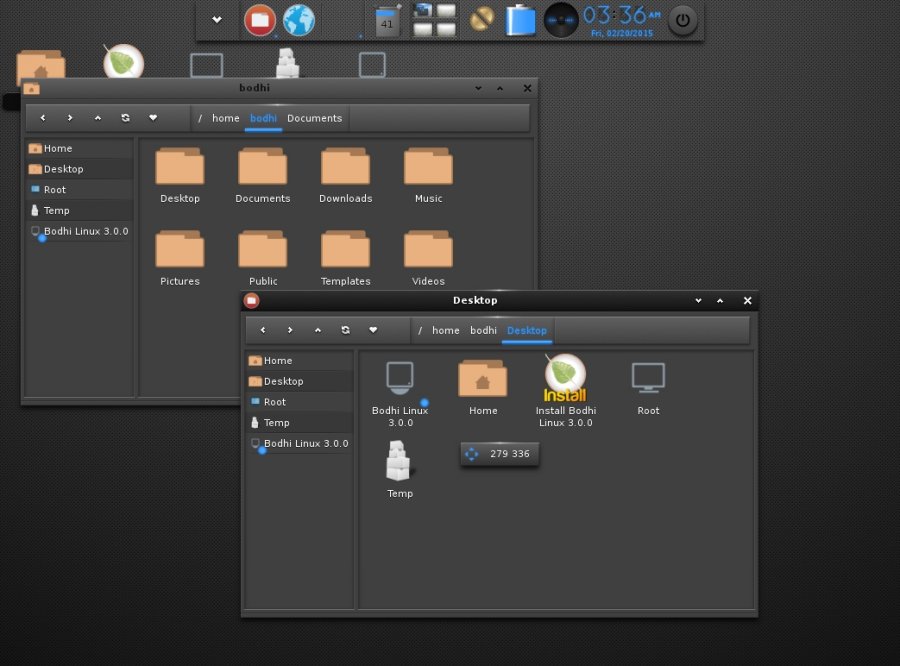Click the gold tools settings icon
The width and height of the screenshot is (900, 666).
pyautogui.click(x=482, y=20)
